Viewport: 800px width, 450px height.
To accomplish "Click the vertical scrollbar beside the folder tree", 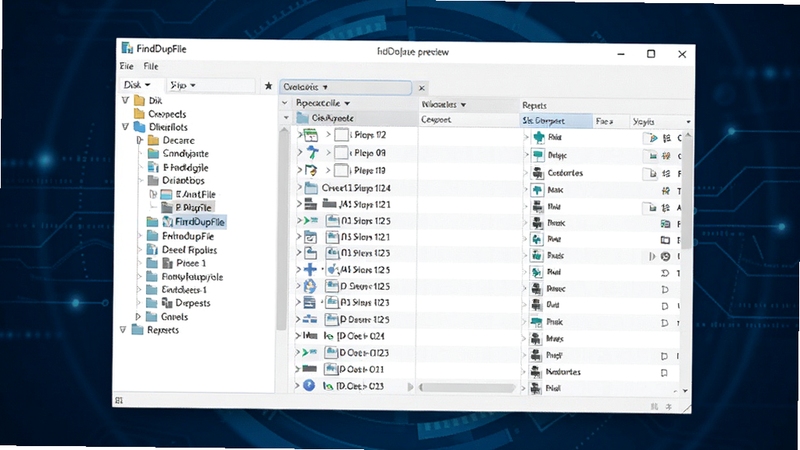I will [284, 230].
